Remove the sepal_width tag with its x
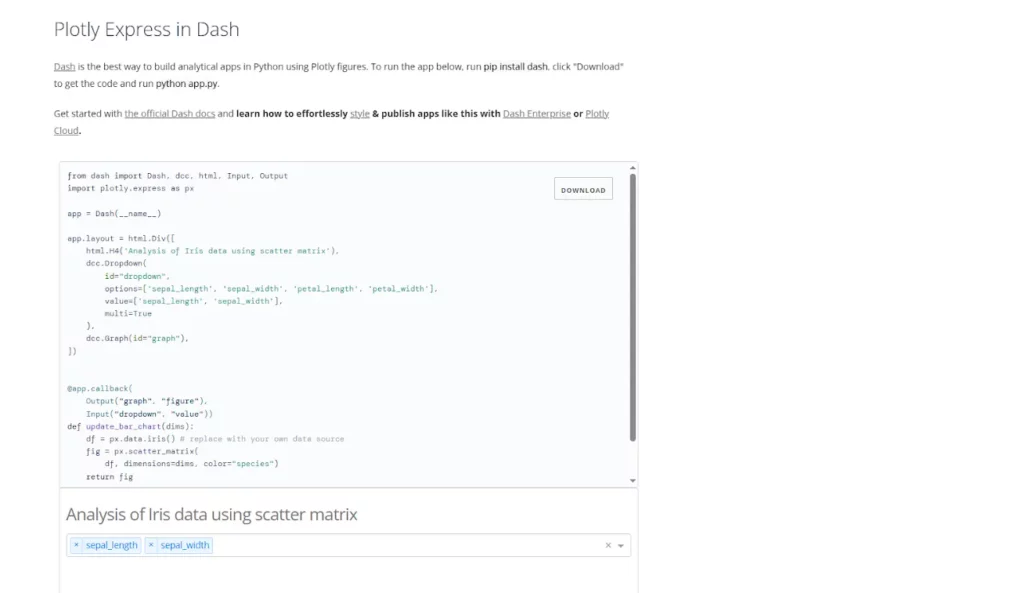Image resolution: width=1024 pixels, height=593 pixels. (x=151, y=545)
